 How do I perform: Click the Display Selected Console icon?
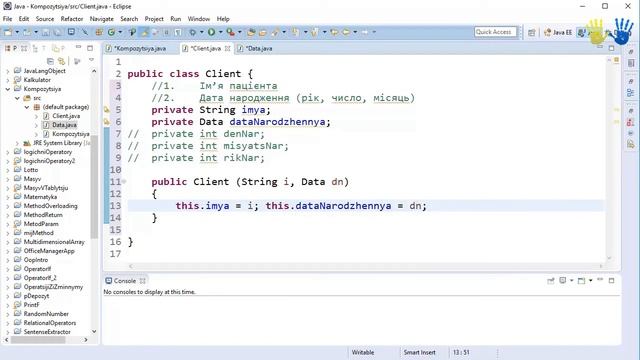[562, 280]
